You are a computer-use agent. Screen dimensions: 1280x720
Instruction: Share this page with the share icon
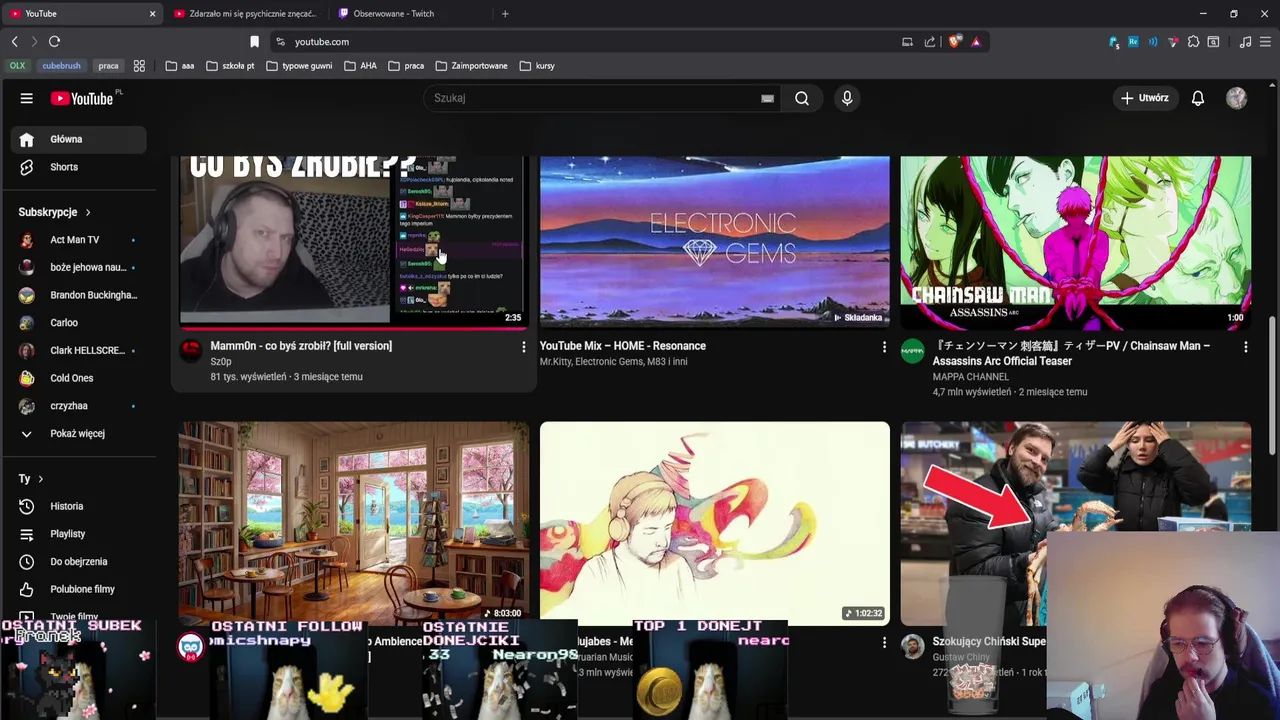tap(929, 41)
